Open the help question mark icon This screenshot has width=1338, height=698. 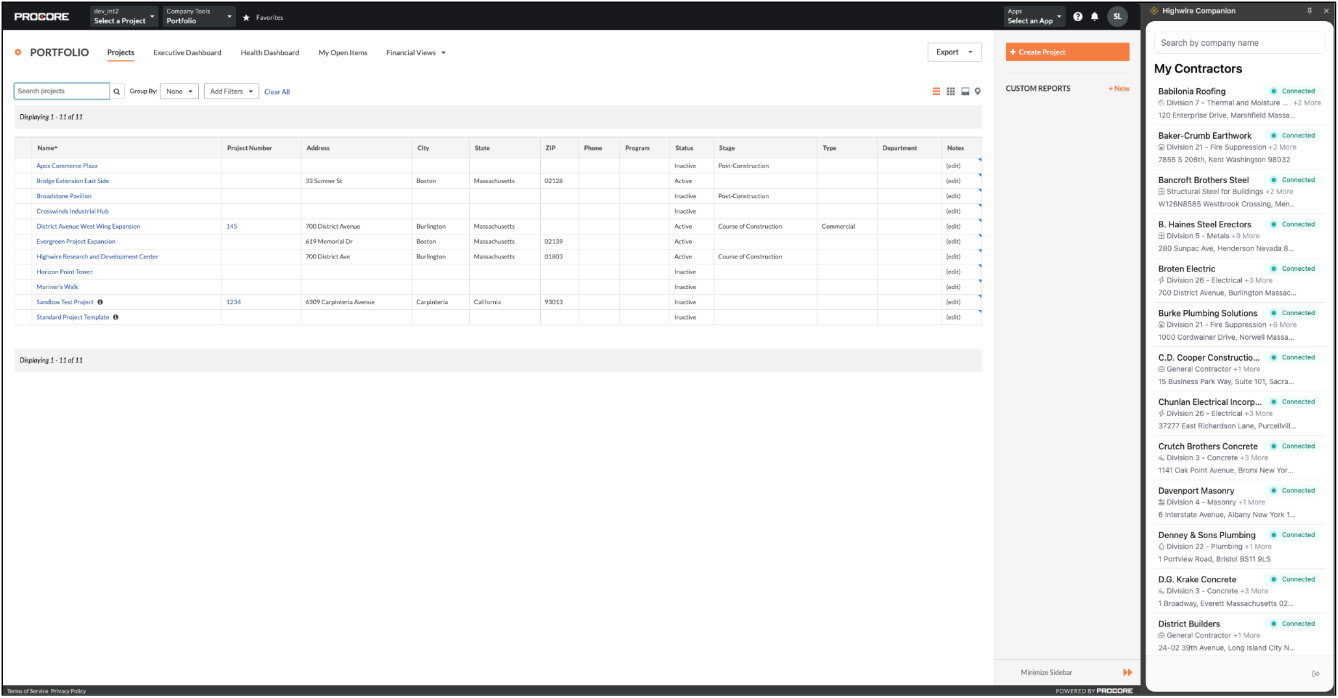coord(1078,17)
